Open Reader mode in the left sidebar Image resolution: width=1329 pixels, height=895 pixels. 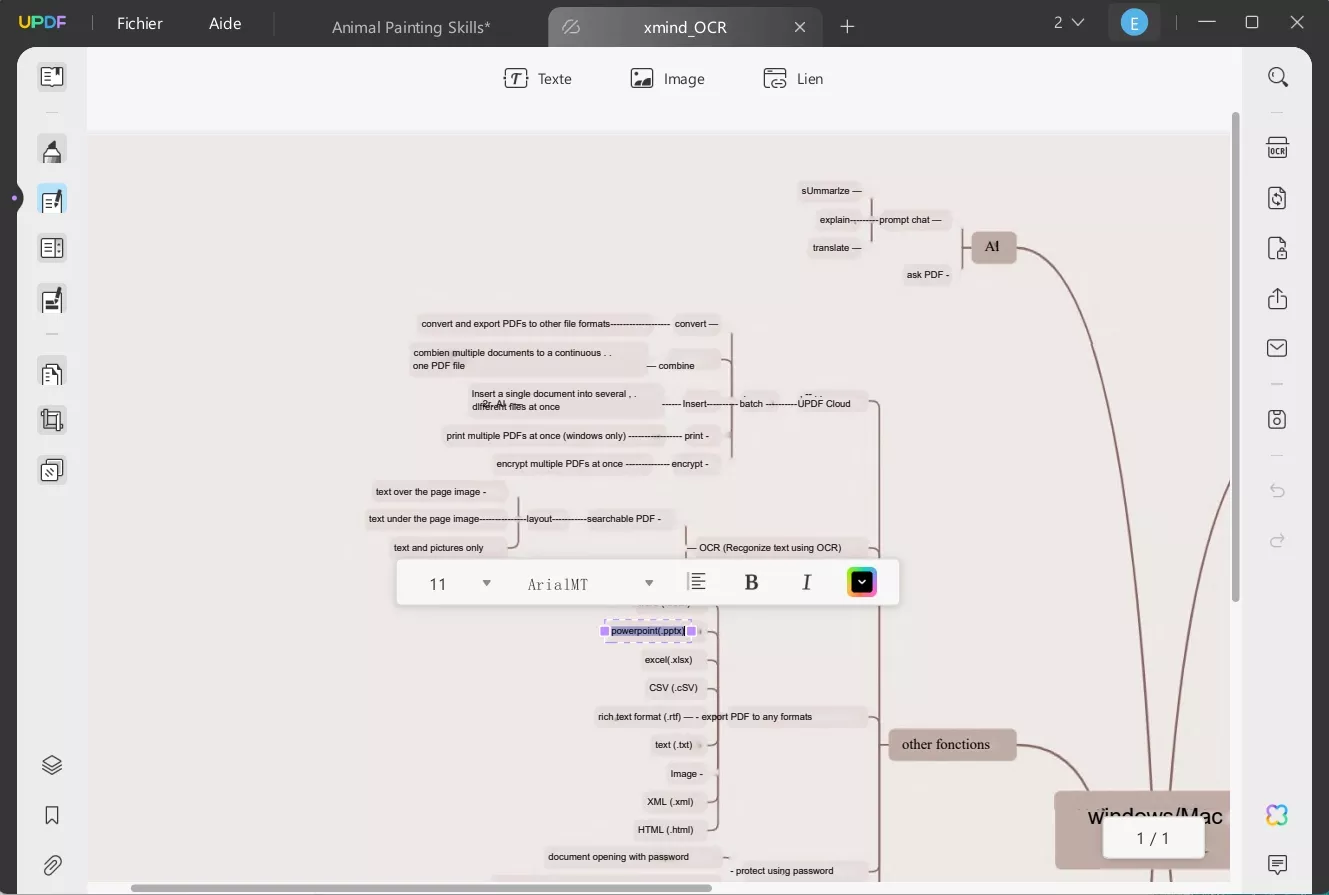[x=51, y=76]
